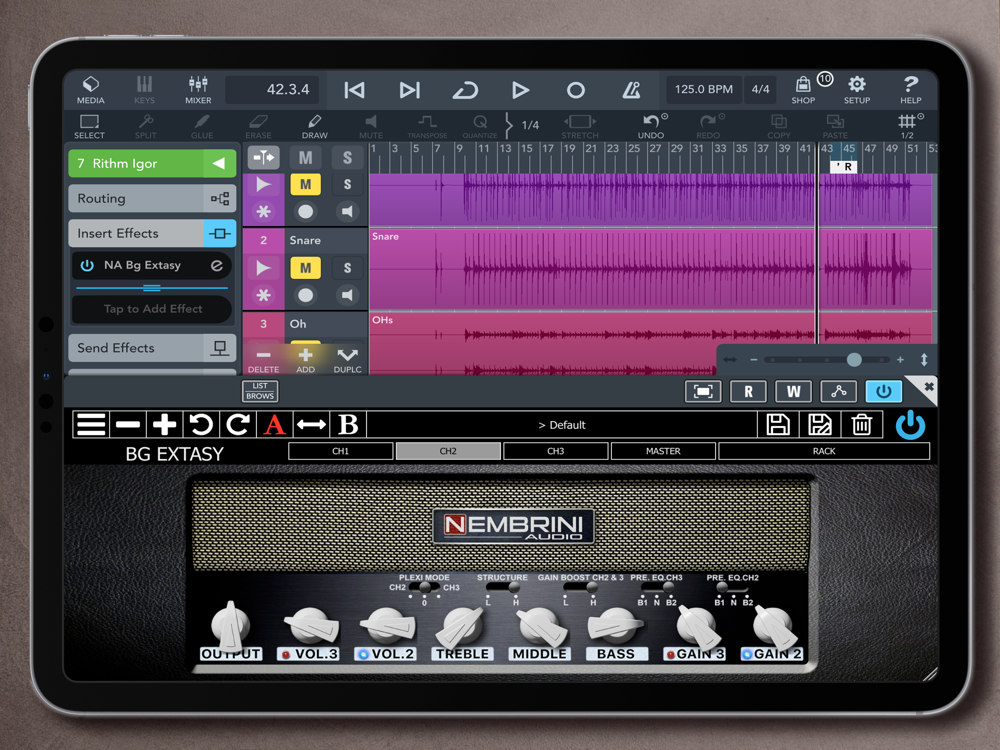Select preset comparison slot A
This screenshot has height=750, width=1000.
click(x=275, y=424)
